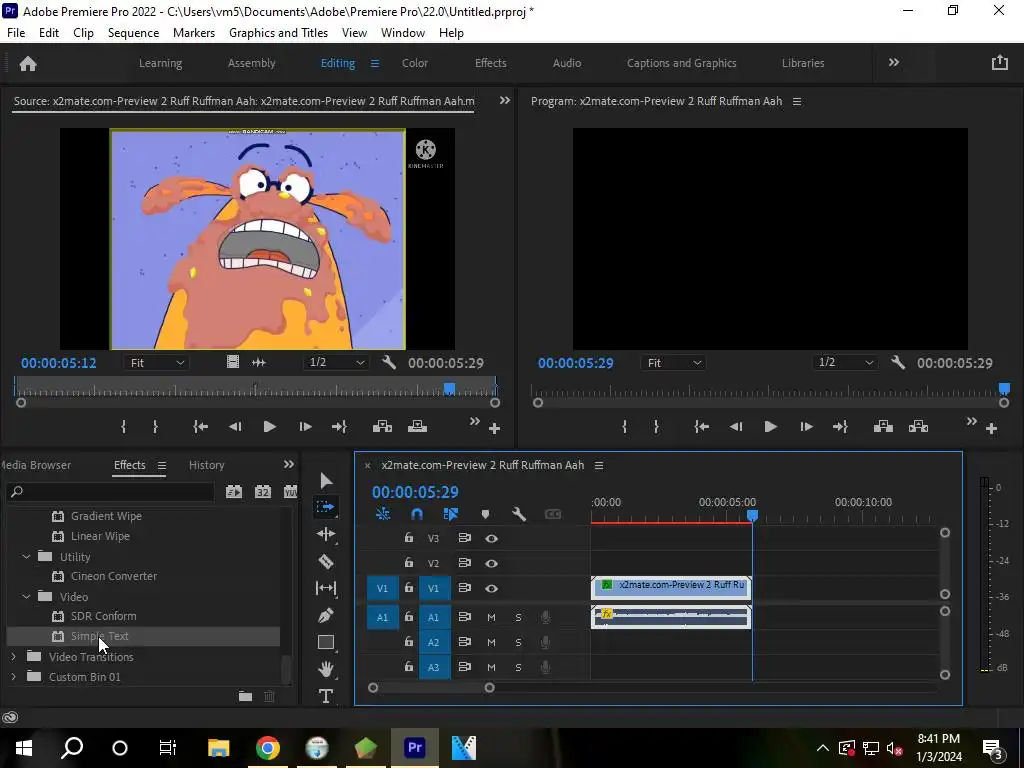The height and width of the screenshot is (768, 1024).
Task: Open the Graphics and Titles menu
Action: [278, 33]
